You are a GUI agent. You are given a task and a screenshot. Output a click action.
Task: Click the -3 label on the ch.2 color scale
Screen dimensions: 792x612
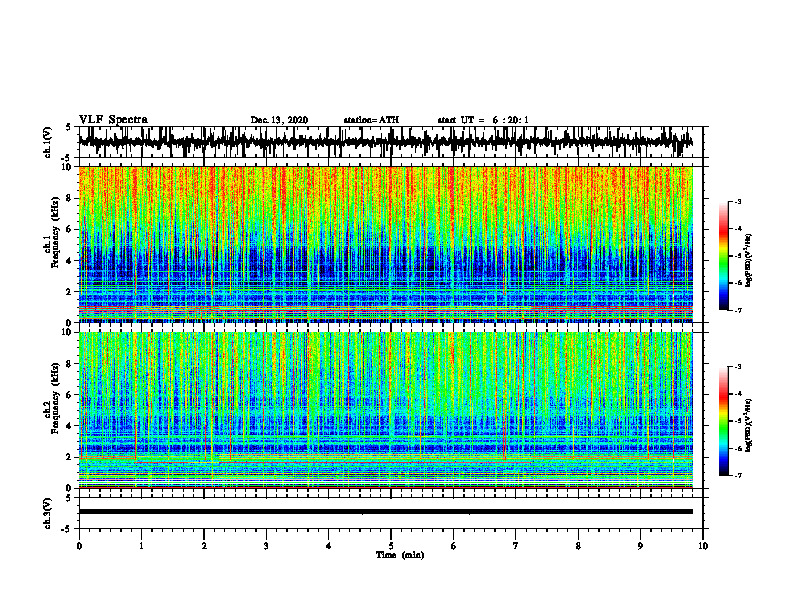point(737,367)
